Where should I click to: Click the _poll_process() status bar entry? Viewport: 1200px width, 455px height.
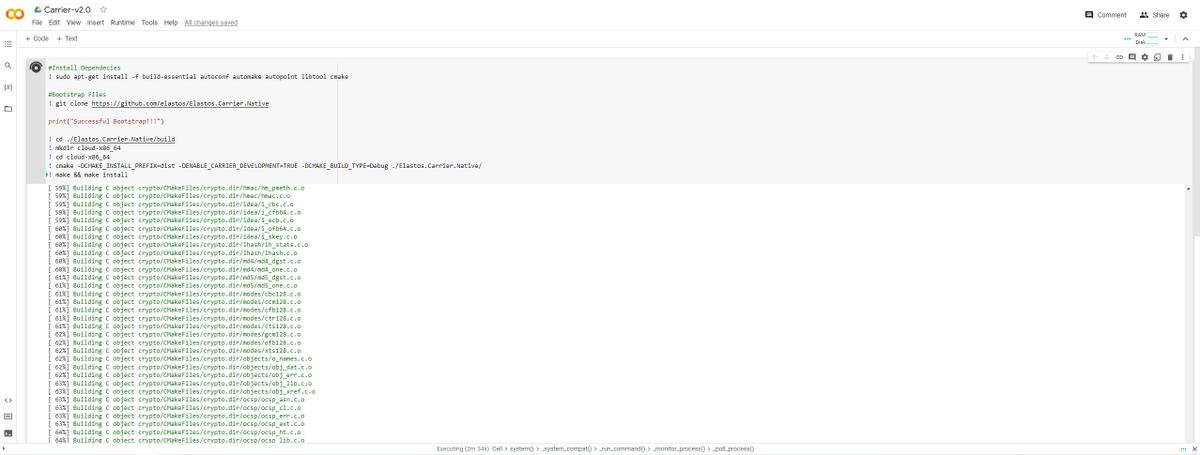point(733,448)
